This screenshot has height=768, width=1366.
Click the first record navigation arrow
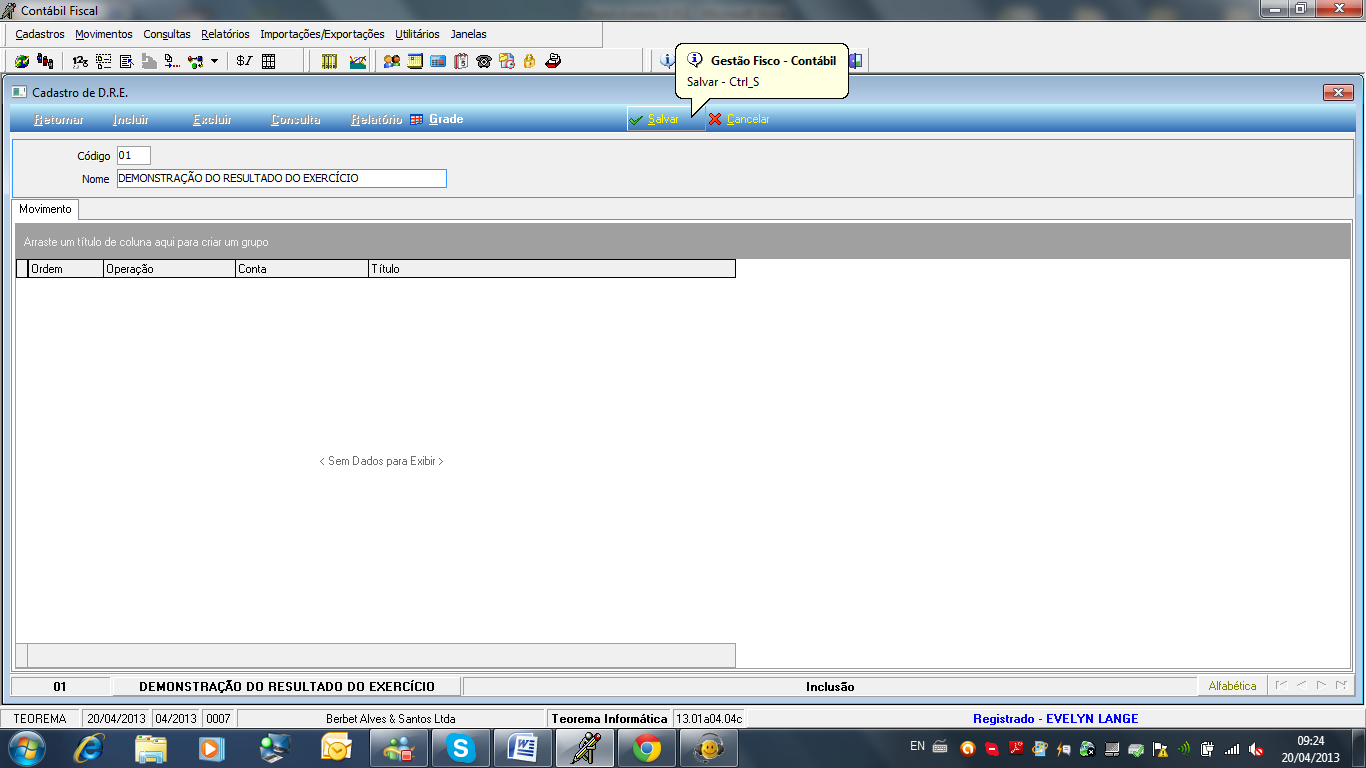tap(1281, 685)
